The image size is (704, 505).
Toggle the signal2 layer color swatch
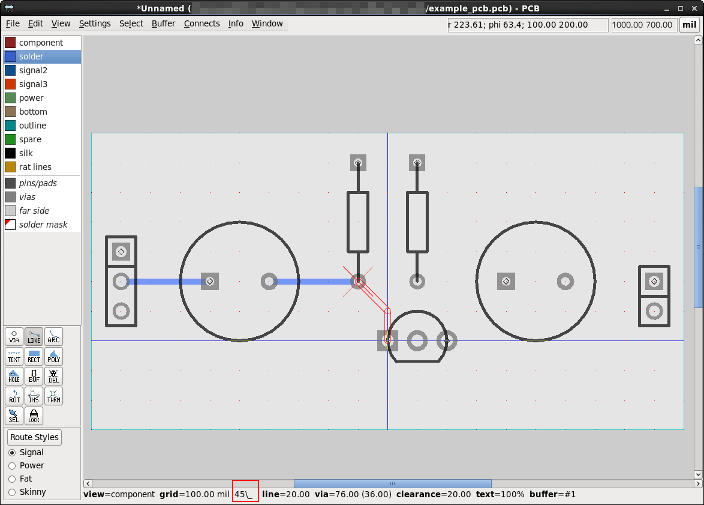point(10,70)
